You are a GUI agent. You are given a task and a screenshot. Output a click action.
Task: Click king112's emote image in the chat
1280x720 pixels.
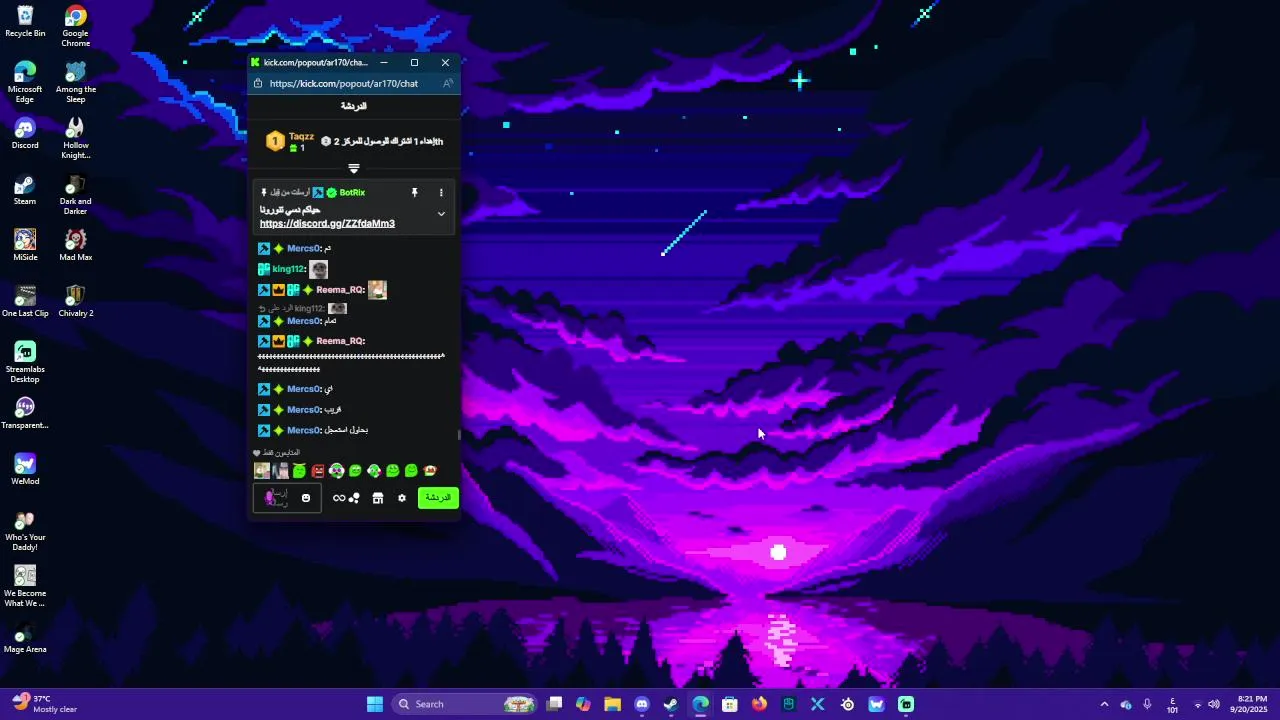point(318,269)
